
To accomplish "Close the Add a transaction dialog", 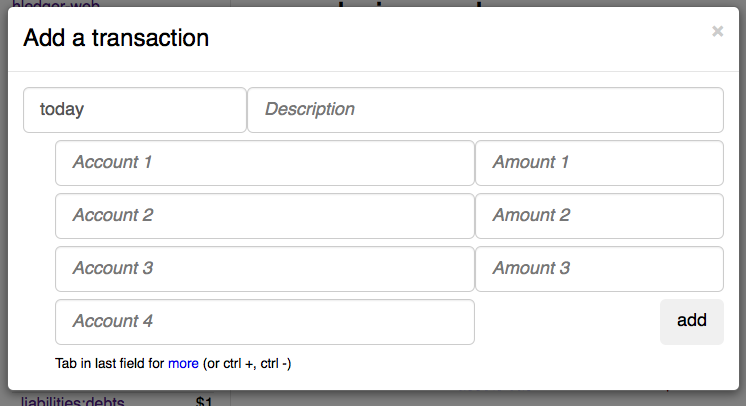I will click(x=717, y=31).
